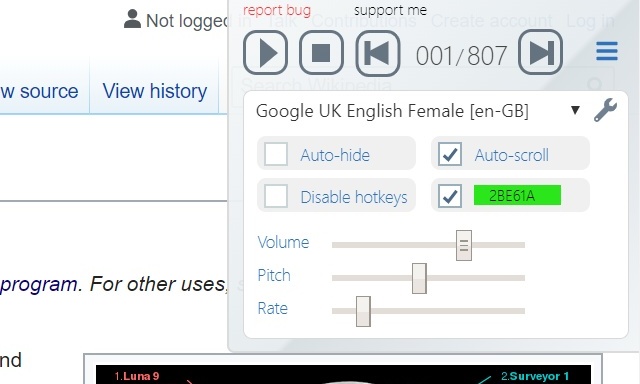Open the green 2BE61A color swatch

click(x=517, y=195)
